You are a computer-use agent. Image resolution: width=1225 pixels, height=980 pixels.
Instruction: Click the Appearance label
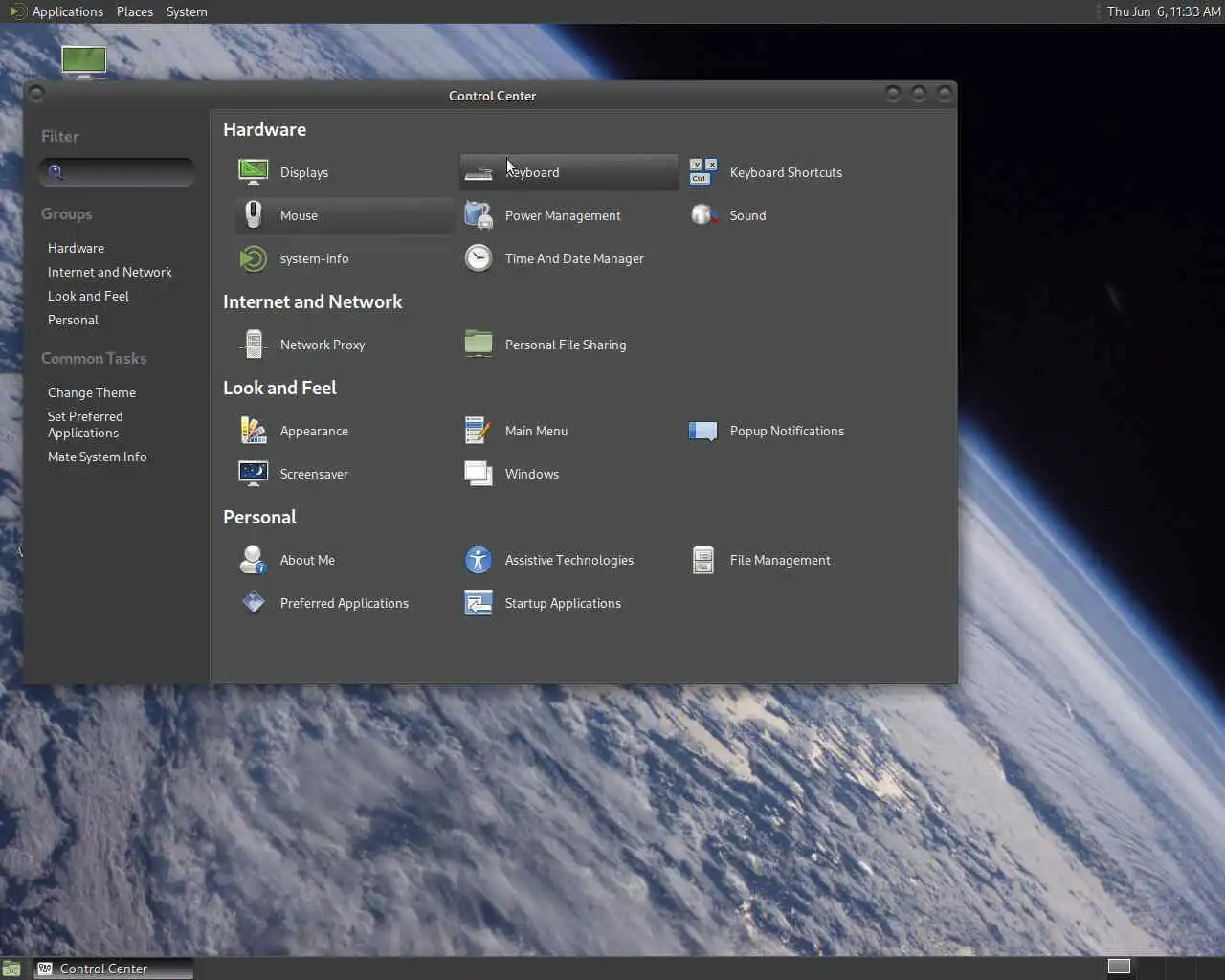pyautogui.click(x=314, y=431)
